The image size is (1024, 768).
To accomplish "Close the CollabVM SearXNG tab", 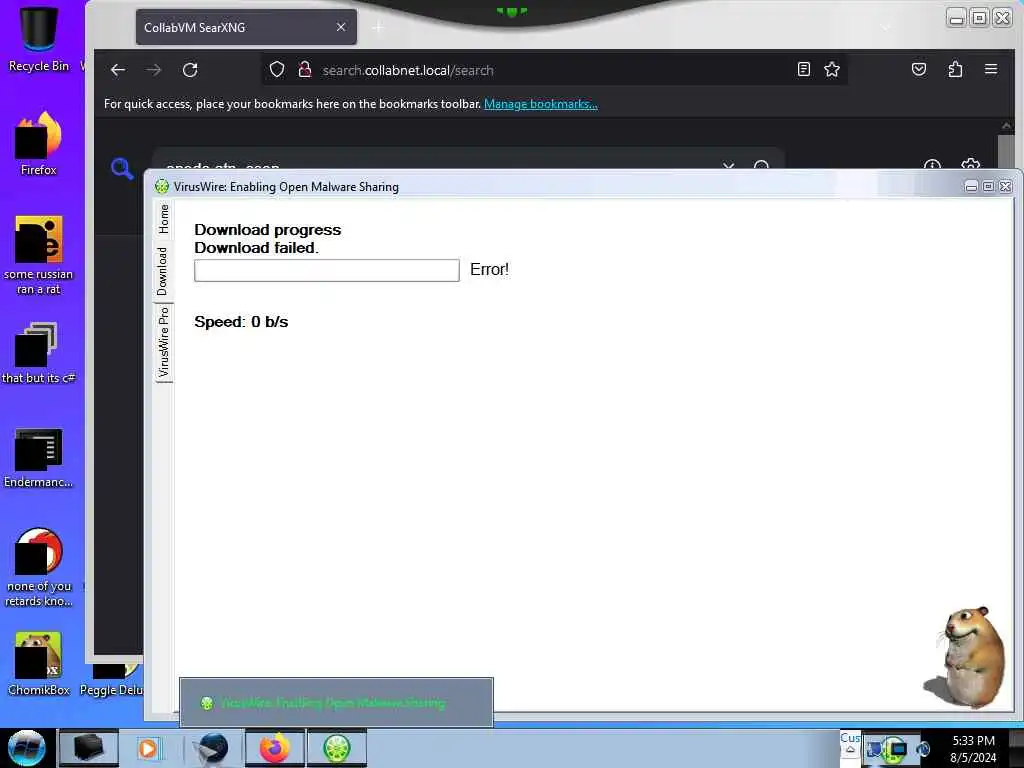I will click(341, 27).
